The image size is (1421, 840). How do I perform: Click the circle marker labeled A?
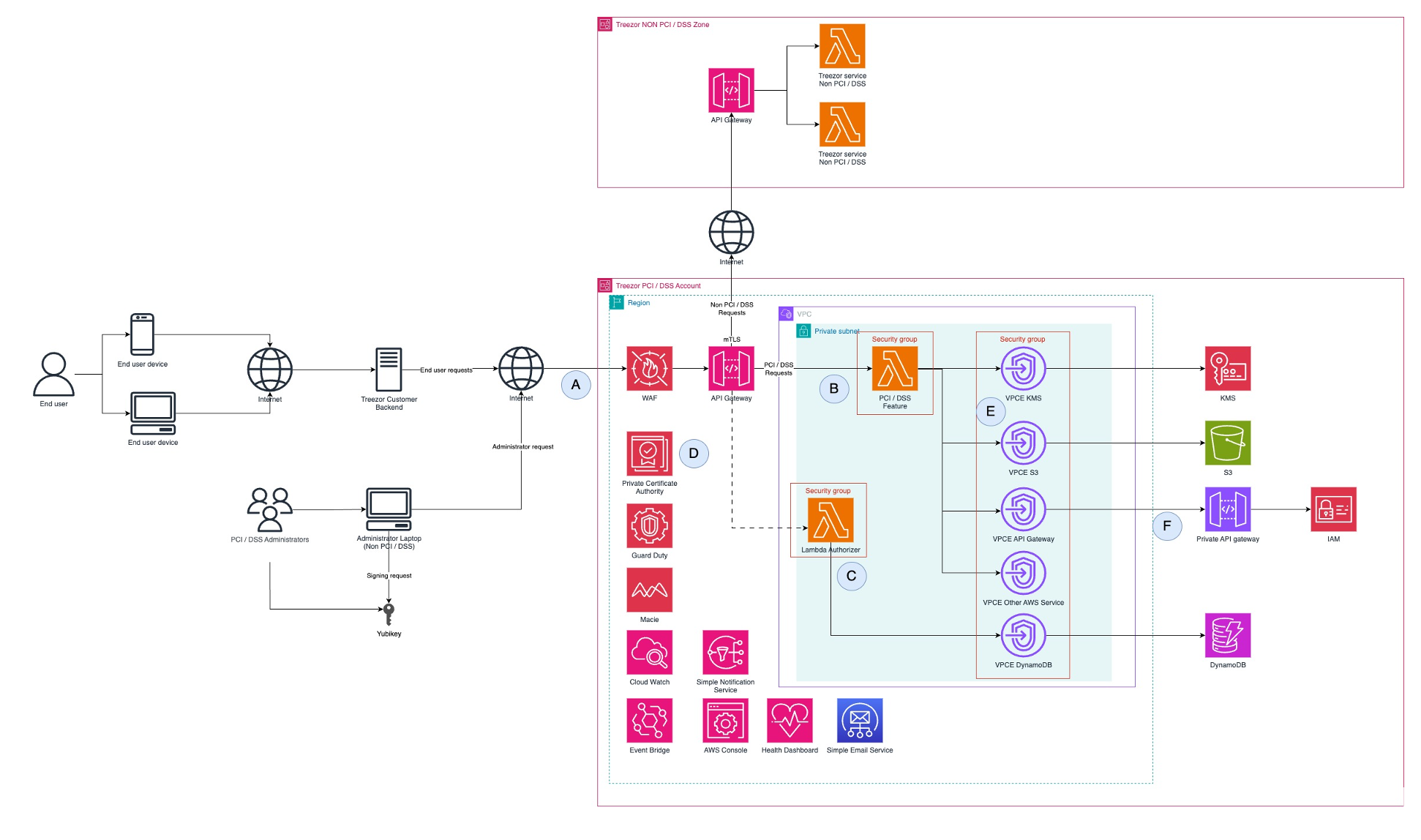tap(576, 385)
